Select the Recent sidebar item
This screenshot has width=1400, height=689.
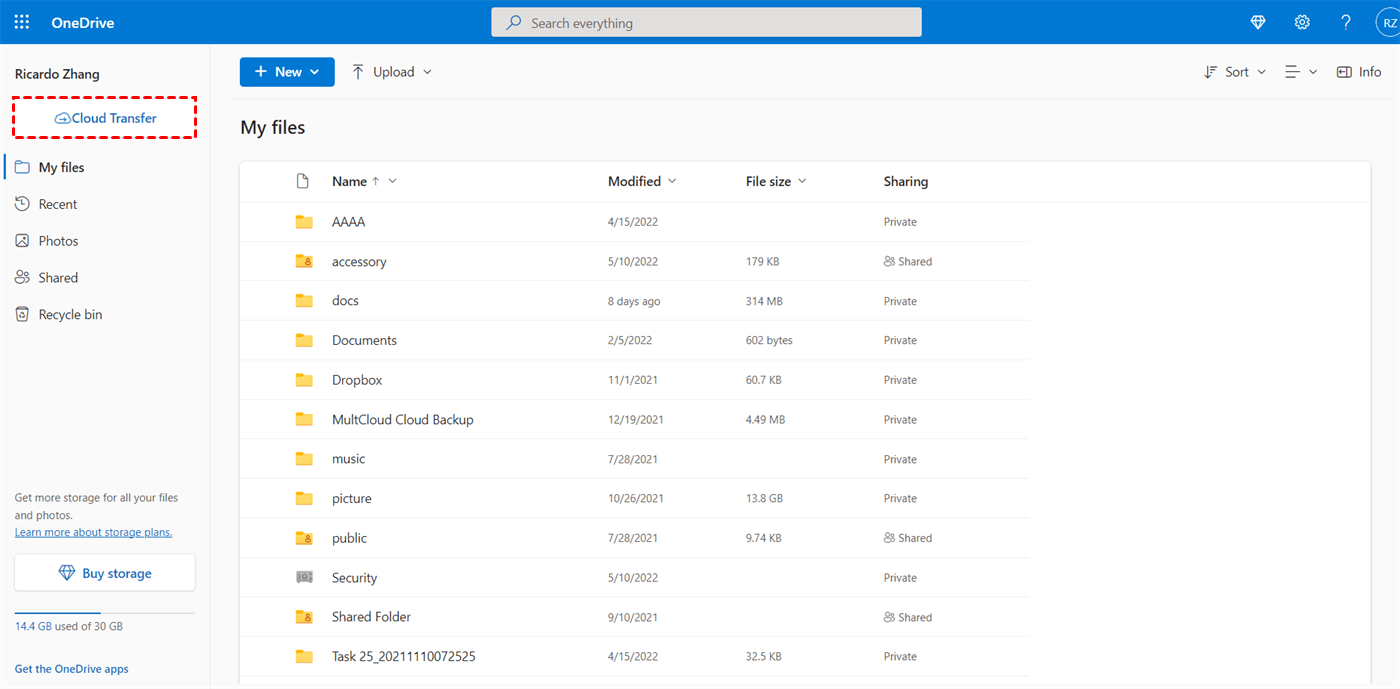[x=58, y=203]
